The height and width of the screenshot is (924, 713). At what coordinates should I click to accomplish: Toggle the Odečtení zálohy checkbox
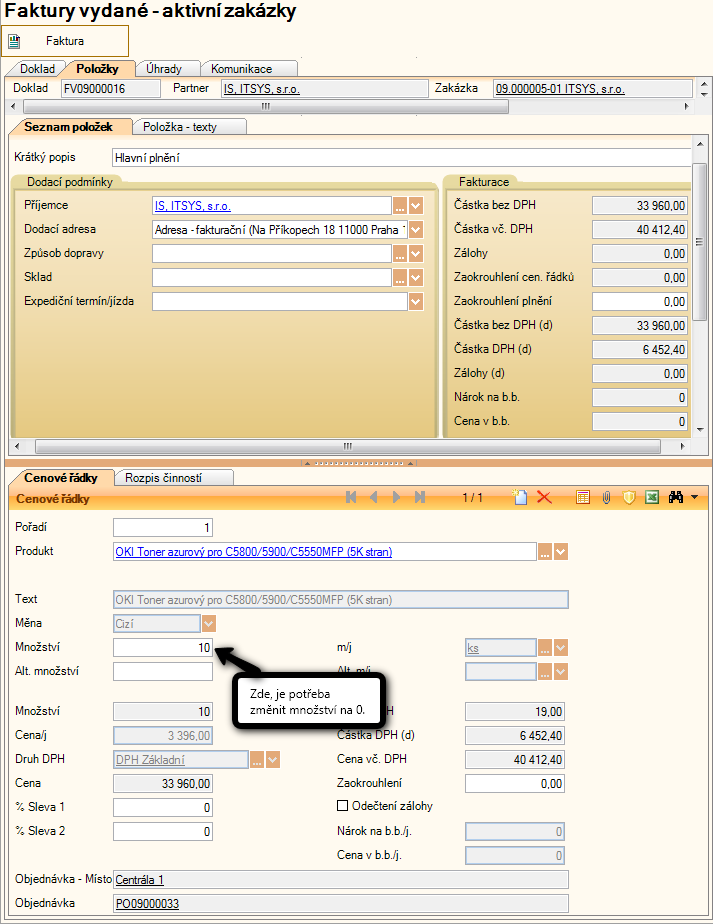click(344, 806)
